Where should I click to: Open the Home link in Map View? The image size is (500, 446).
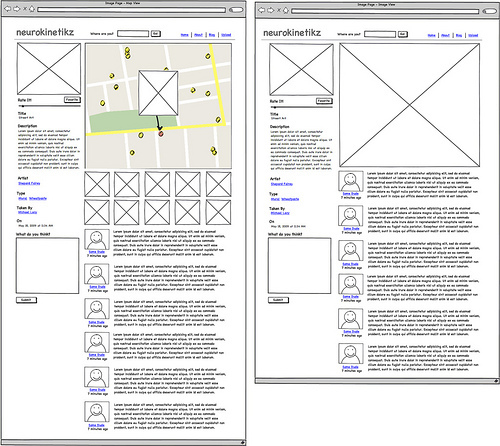[x=185, y=35]
